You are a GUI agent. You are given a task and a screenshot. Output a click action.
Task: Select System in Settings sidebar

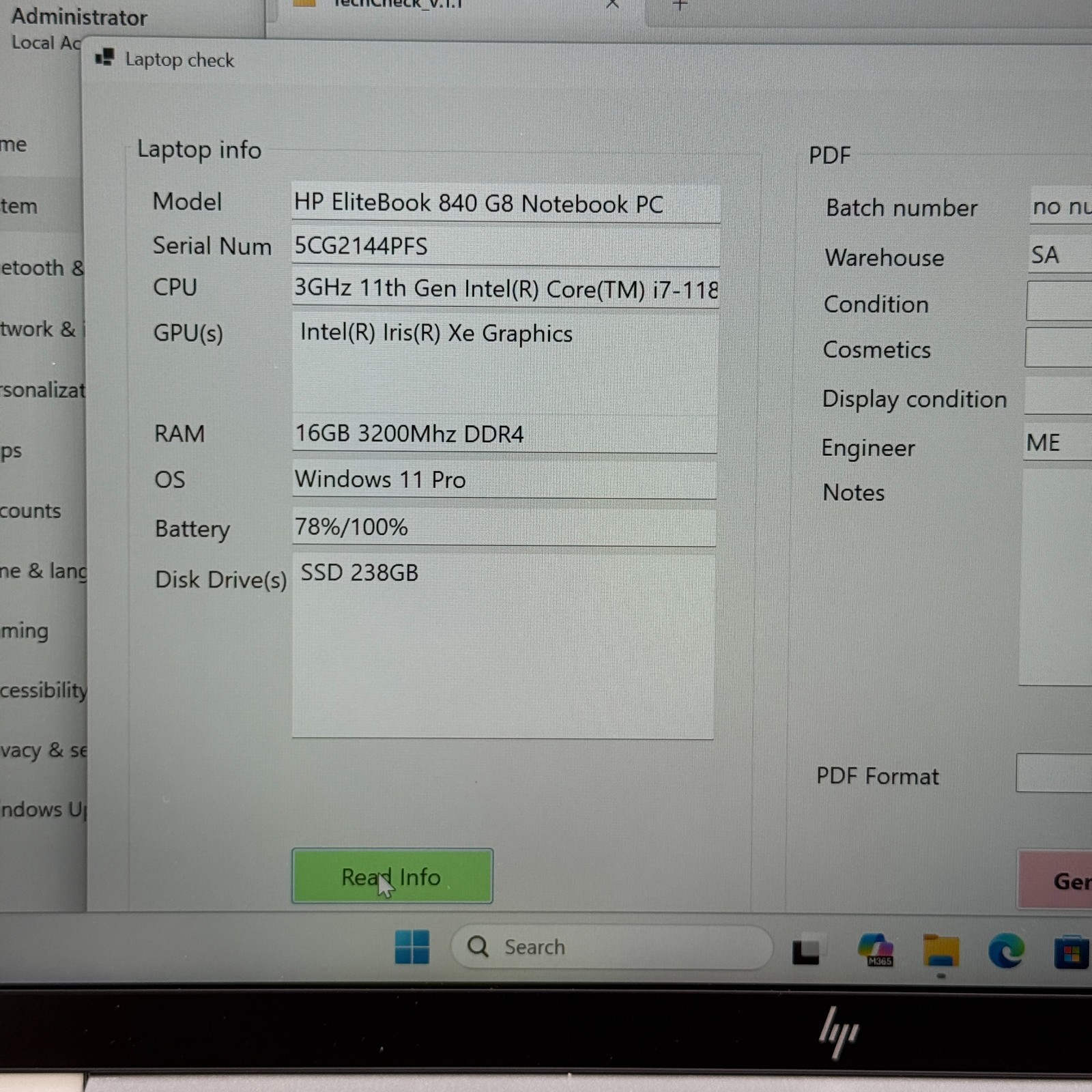pyautogui.click(x=41, y=205)
